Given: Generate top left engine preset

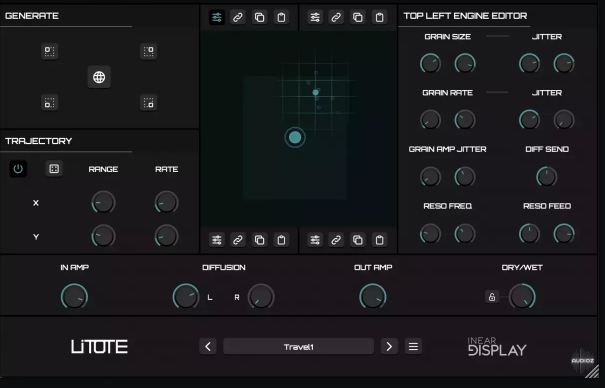Looking at the screenshot, I should (49, 51).
